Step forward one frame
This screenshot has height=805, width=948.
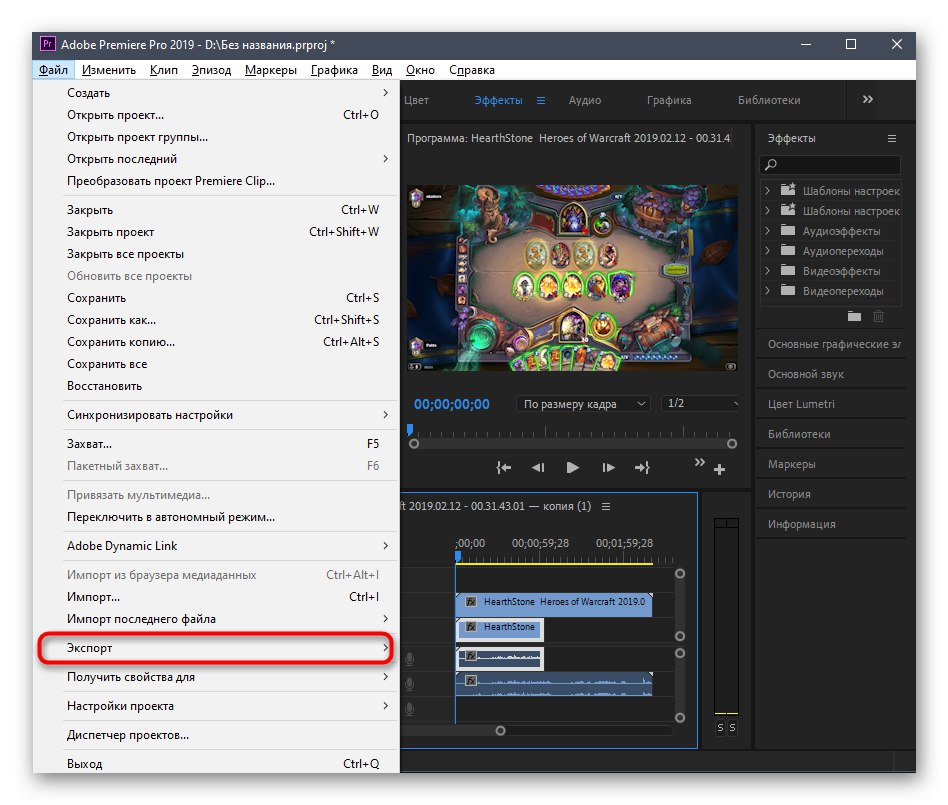[608, 467]
